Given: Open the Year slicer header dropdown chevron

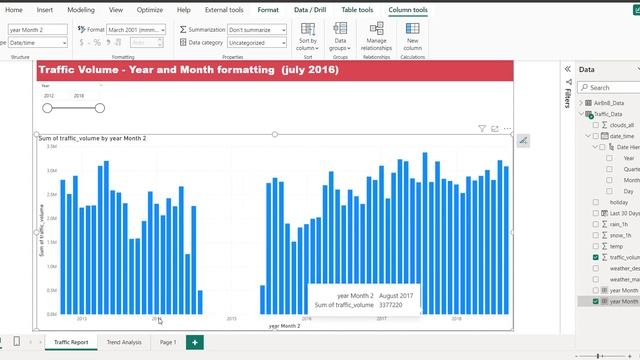Looking at the screenshot, I should (101, 85).
